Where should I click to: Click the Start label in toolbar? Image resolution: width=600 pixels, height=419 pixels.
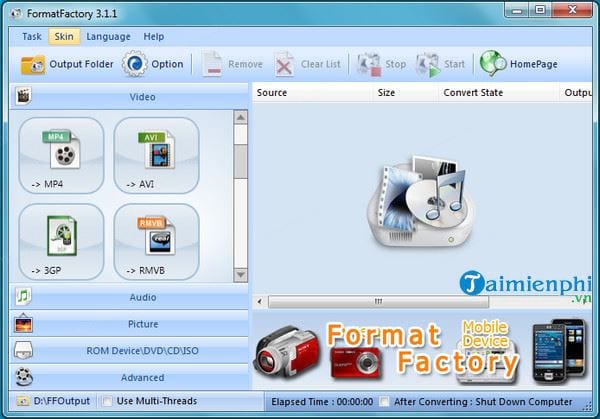[x=454, y=64]
